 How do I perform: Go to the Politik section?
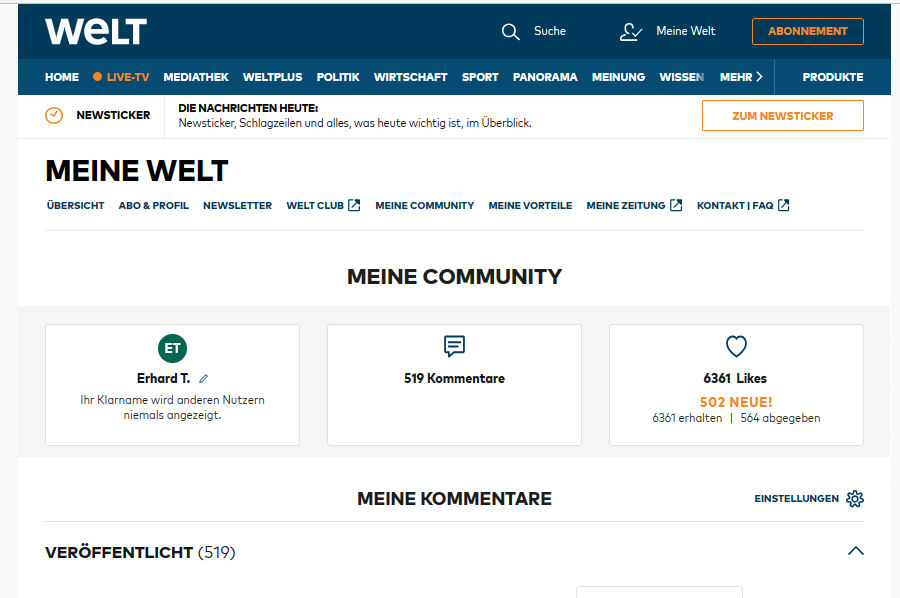pos(338,77)
